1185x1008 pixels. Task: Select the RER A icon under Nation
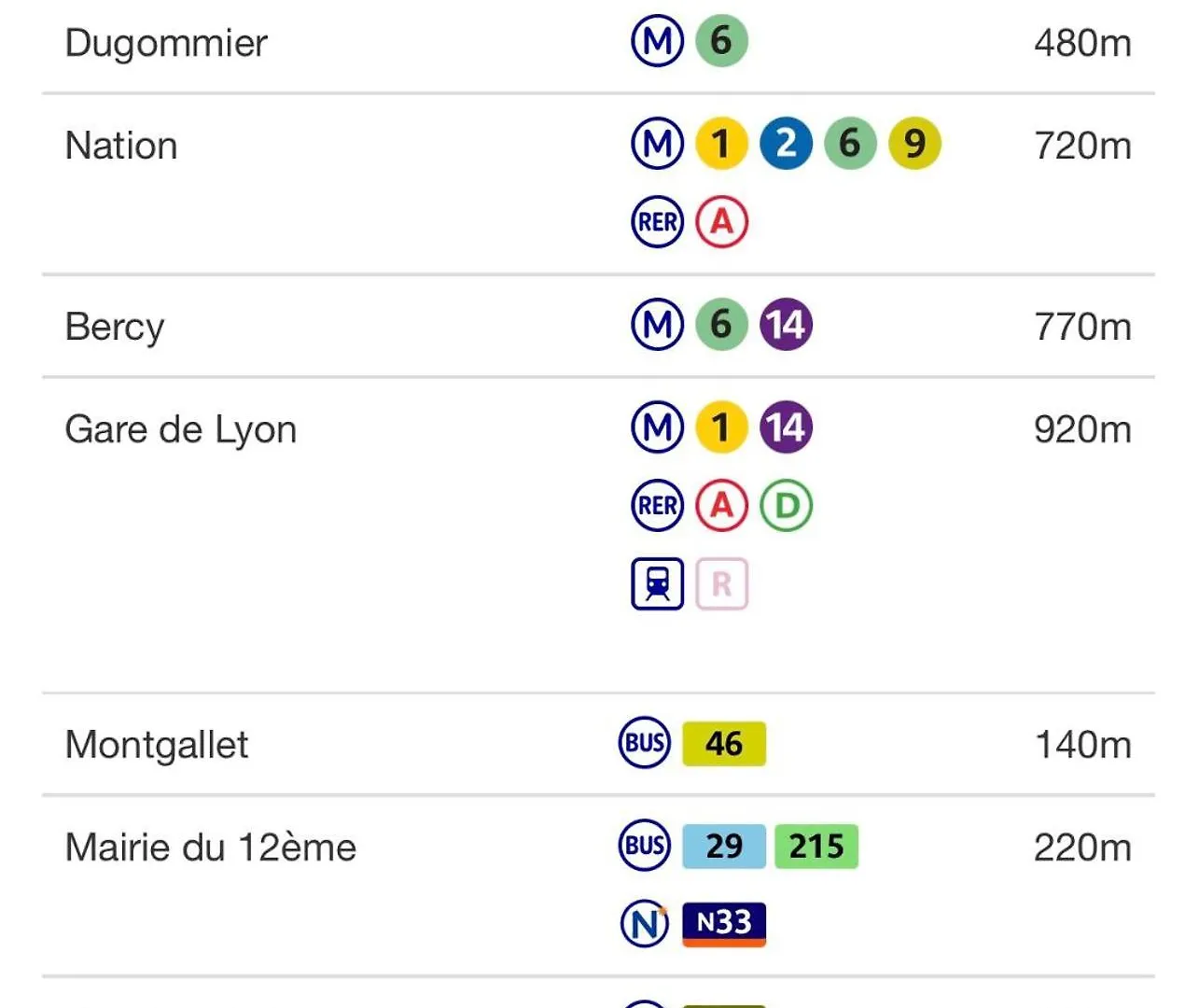722,222
